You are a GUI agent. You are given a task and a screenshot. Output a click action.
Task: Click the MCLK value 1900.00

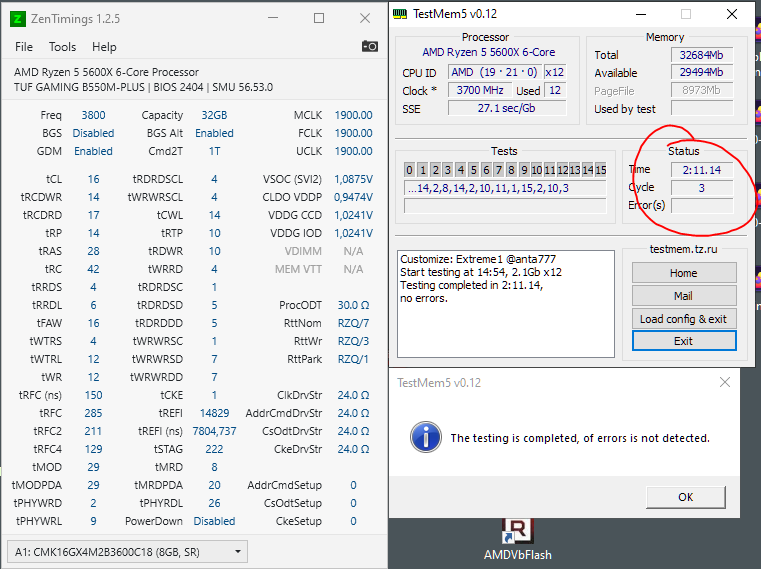pos(353,115)
